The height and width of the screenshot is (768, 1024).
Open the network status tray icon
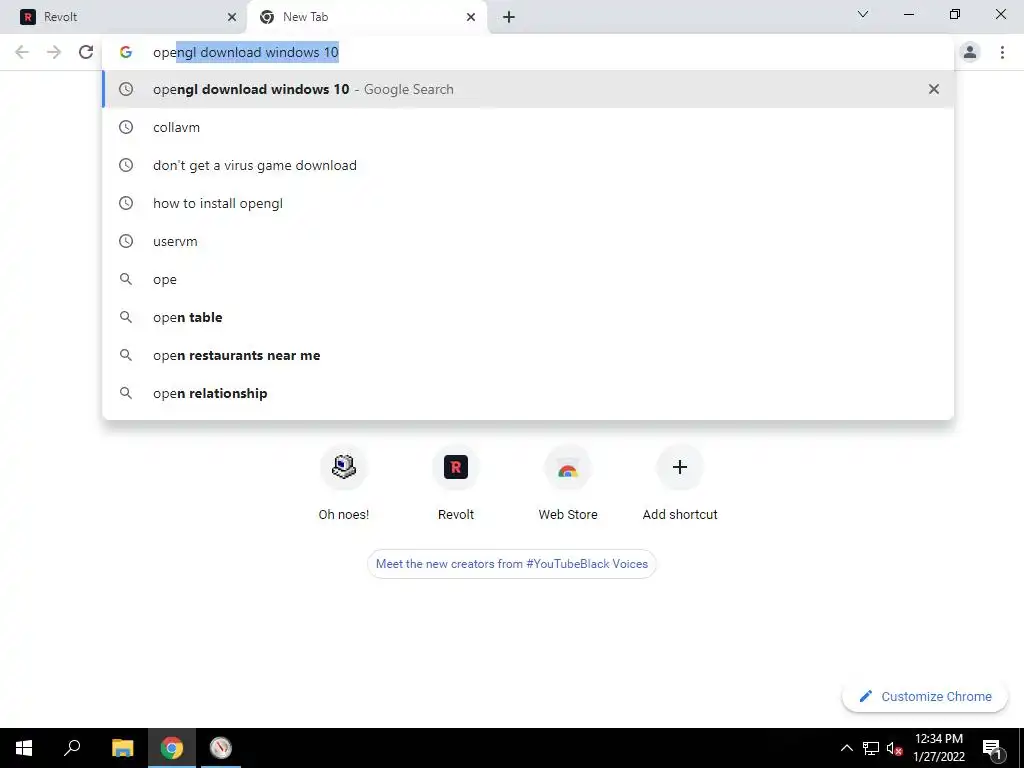tap(871, 748)
